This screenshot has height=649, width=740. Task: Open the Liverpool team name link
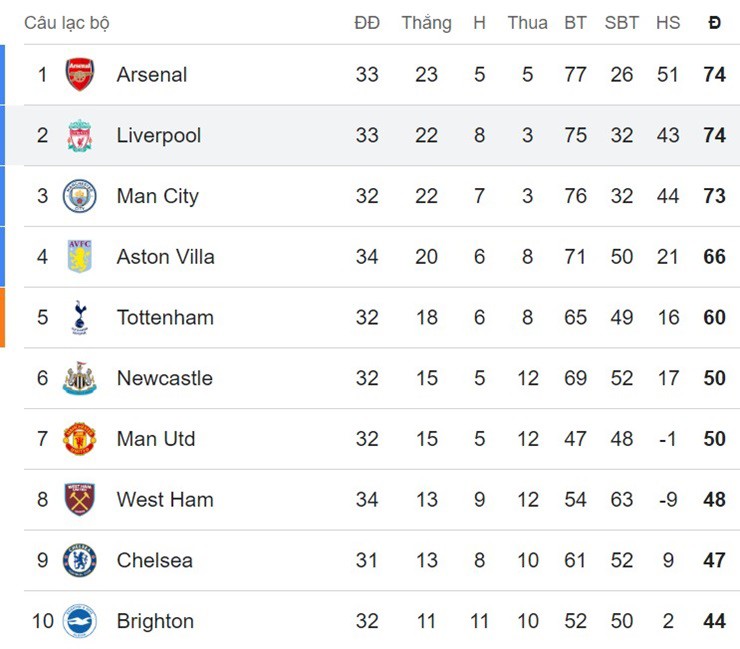[159, 136]
